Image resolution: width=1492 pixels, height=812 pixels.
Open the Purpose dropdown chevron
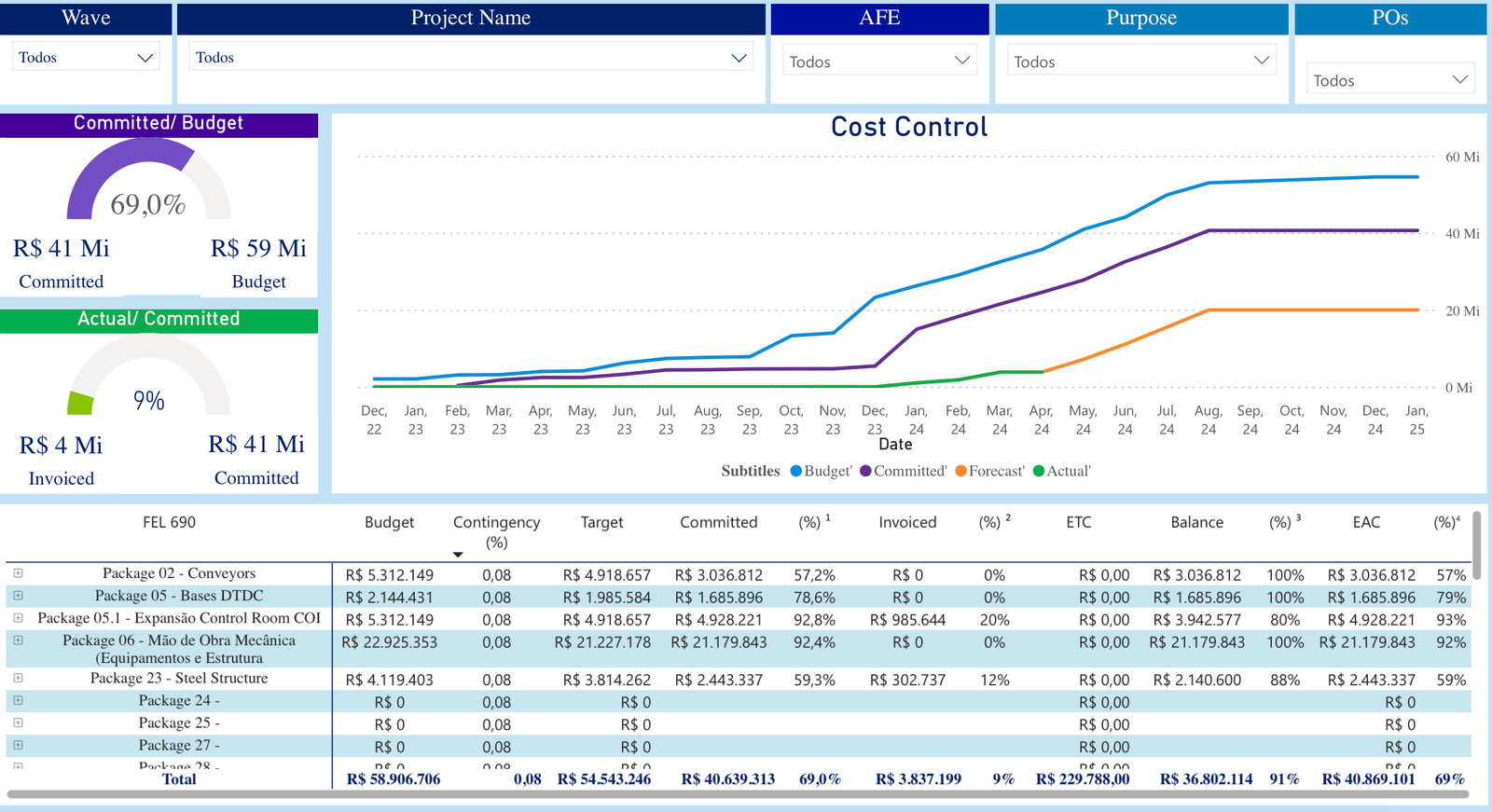1262,61
